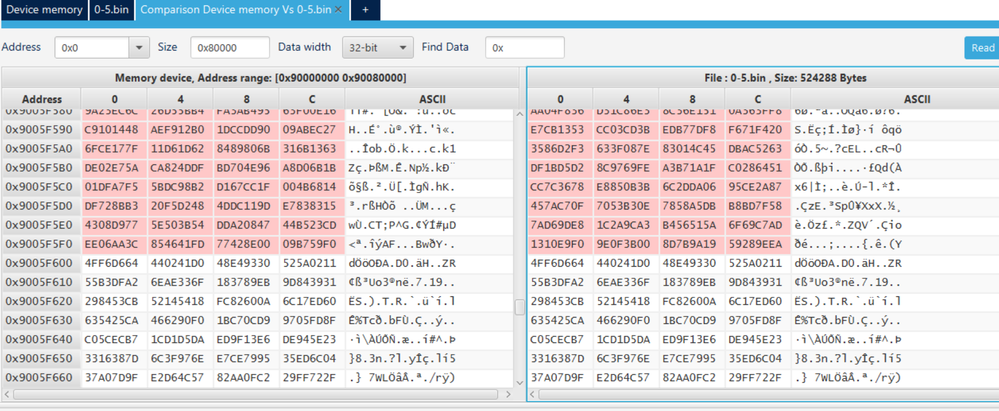Add a new tab with plus button
Image resolution: width=999 pixels, height=411 pixels.
pos(364,10)
